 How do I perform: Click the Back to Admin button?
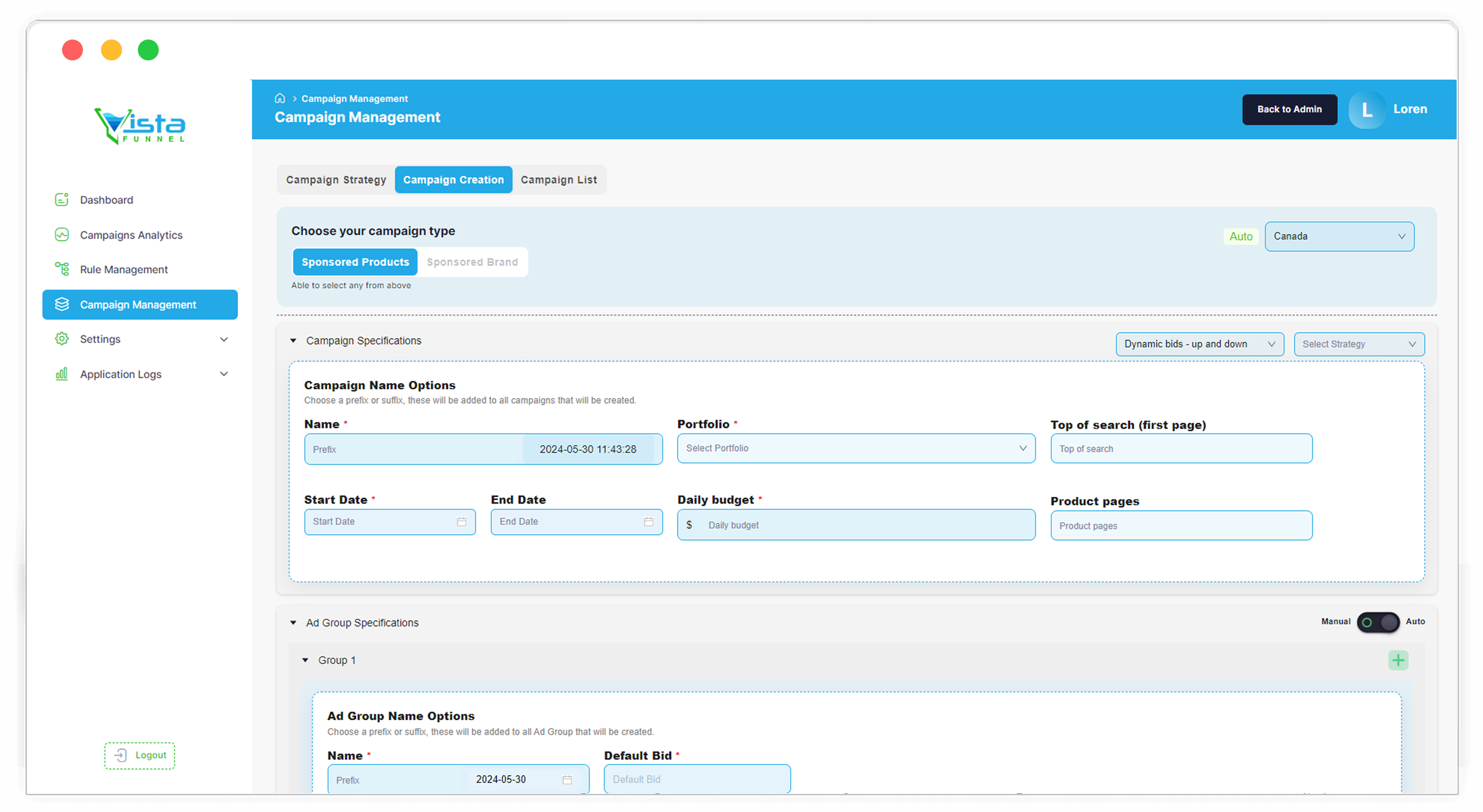(1289, 109)
